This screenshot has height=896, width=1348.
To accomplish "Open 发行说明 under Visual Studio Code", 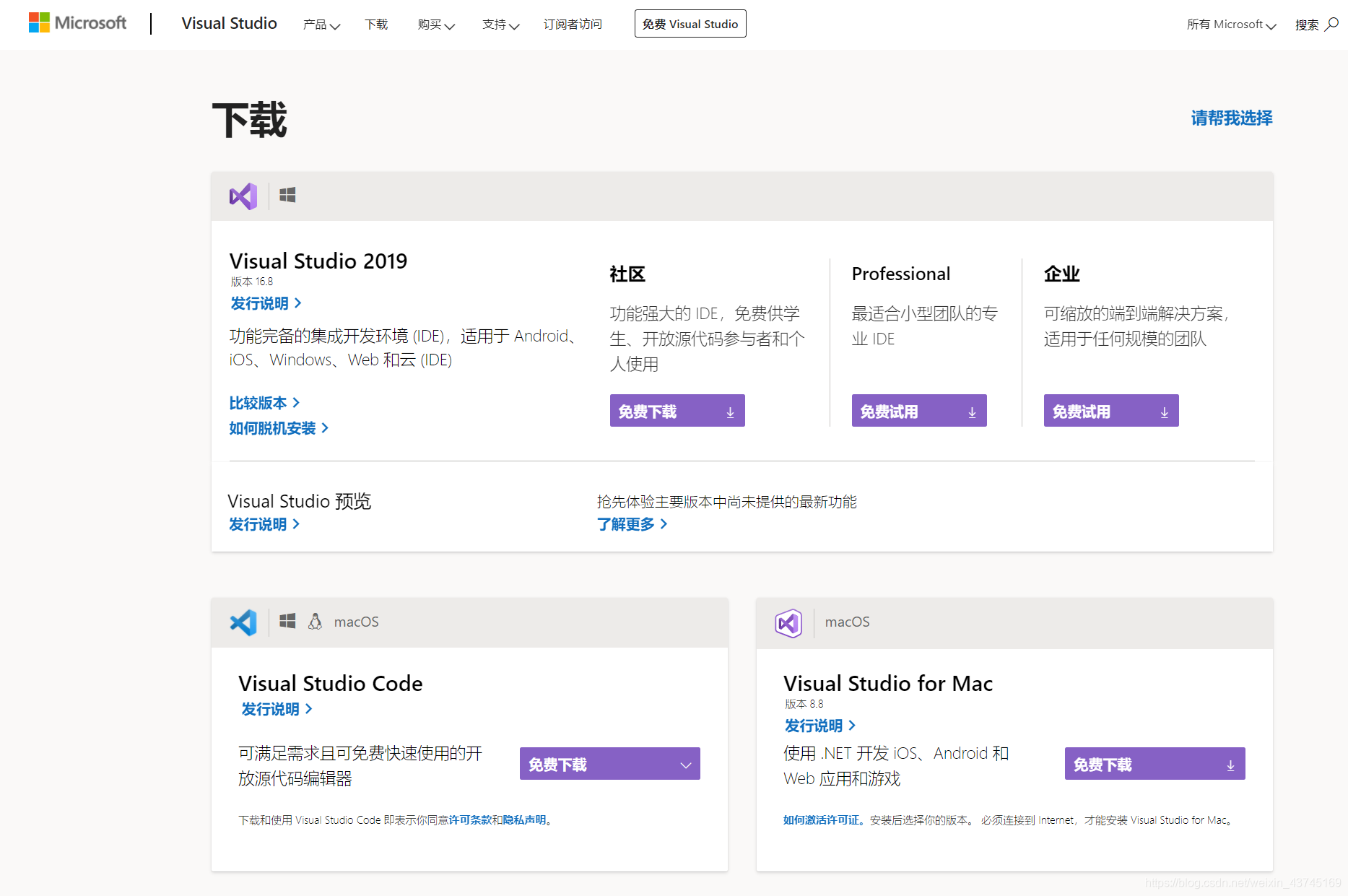I will pos(277,709).
